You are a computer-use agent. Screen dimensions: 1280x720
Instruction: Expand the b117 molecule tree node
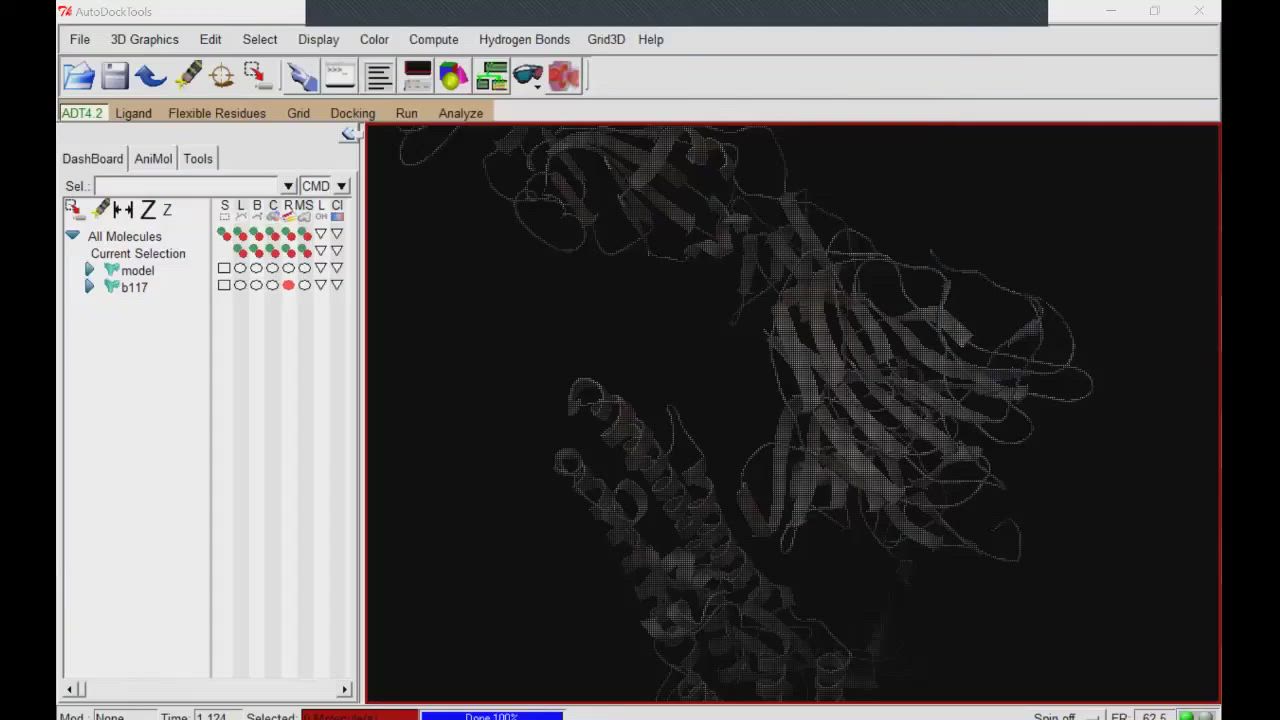pyautogui.click(x=89, y=287)
